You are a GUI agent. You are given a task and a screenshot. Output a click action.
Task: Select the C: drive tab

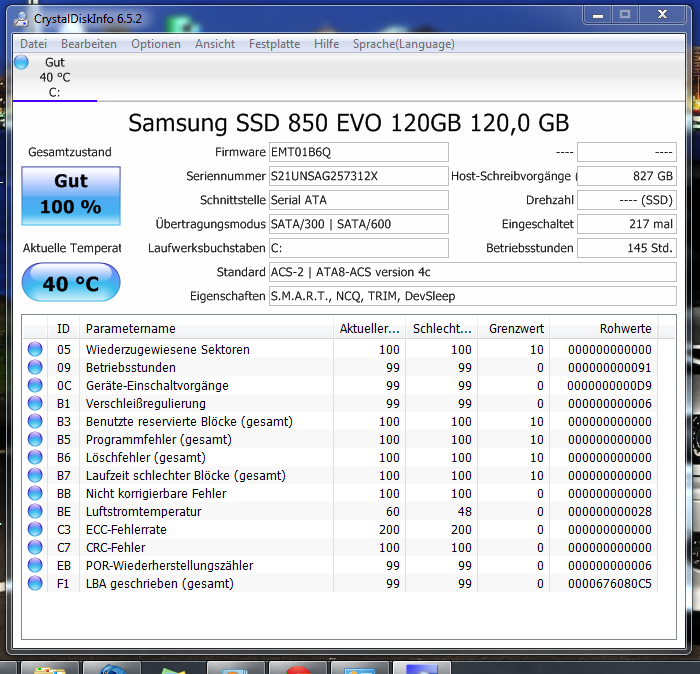(x=54, y=77)
